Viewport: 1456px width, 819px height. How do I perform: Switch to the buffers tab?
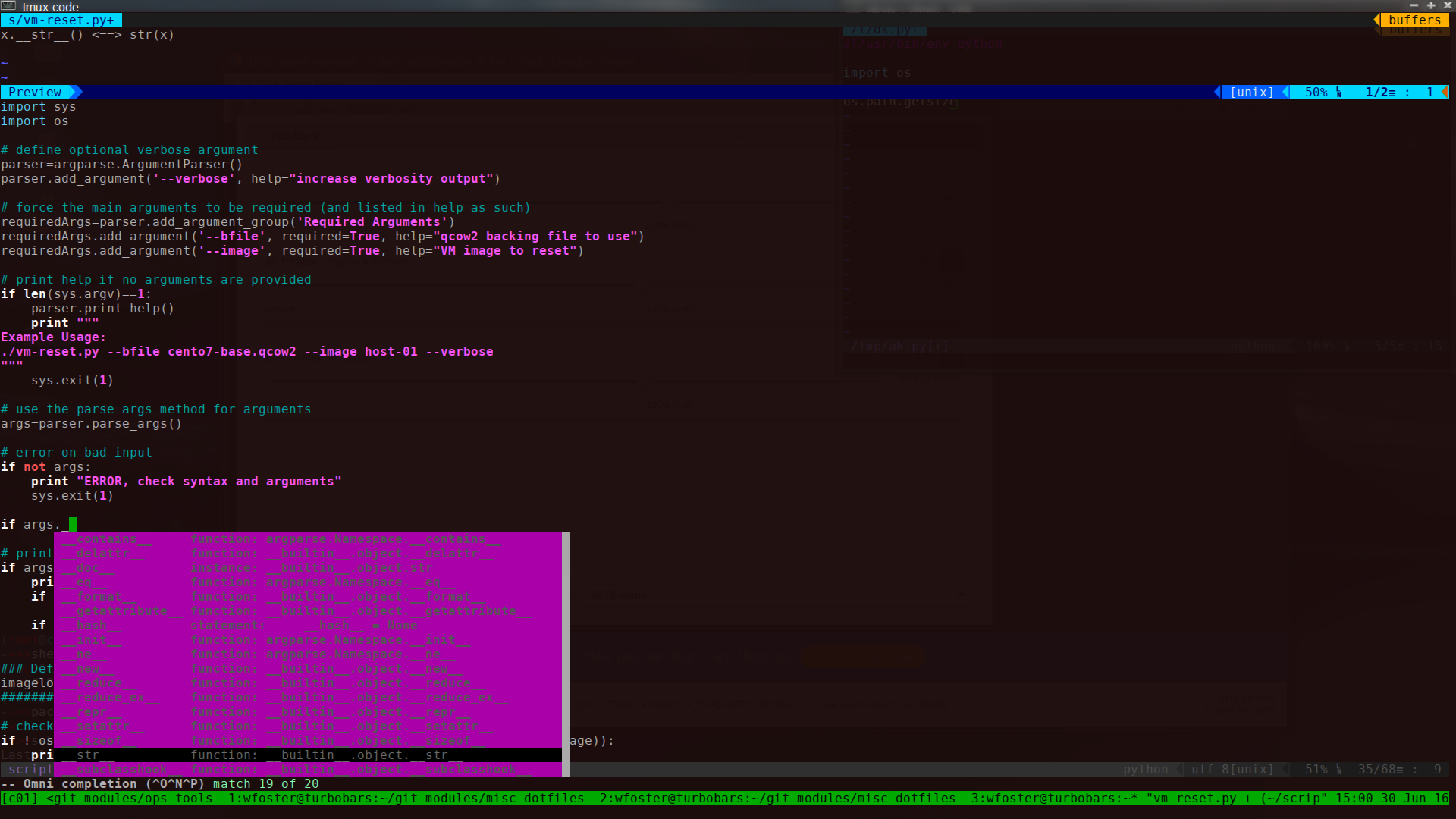(1415, 20)
